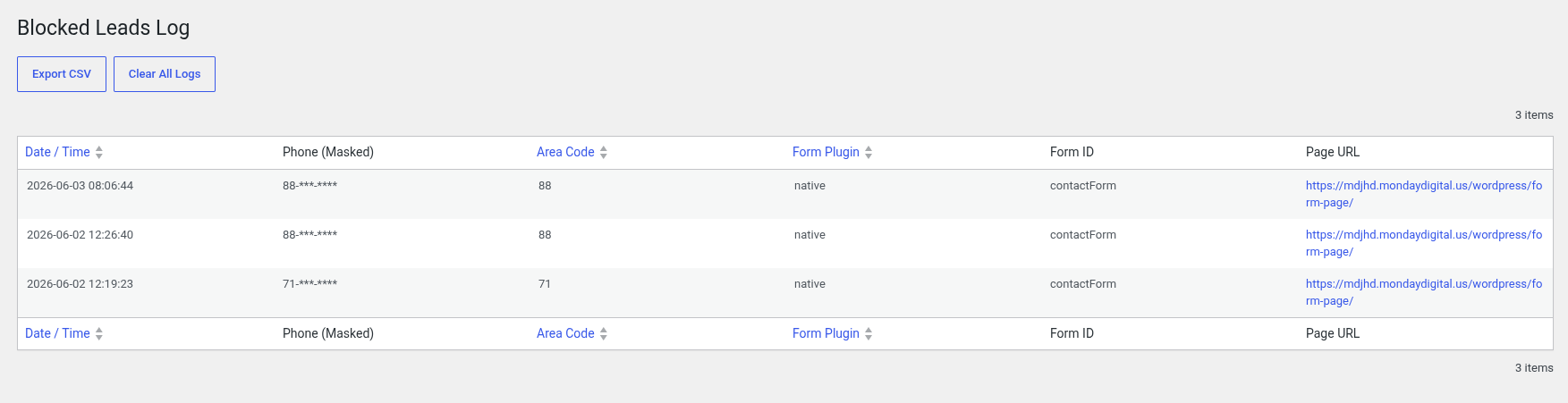The width and height of the screenshot is (1568, 403).
Task: Open page URL for 2026-06-02 12:26:40 entry
Action: [1424, 243]
